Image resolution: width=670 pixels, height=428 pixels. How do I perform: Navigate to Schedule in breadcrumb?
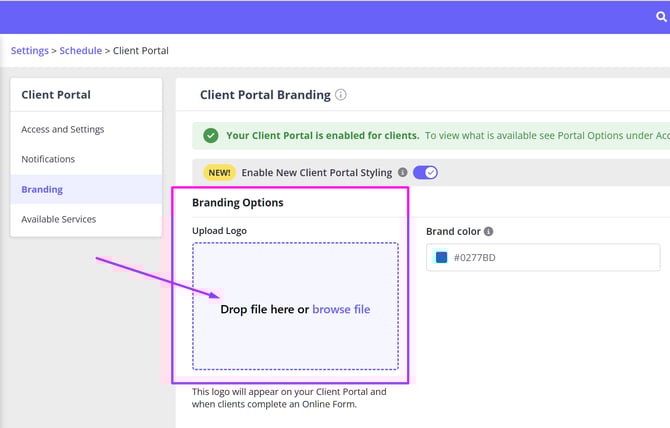coord(80,50)
